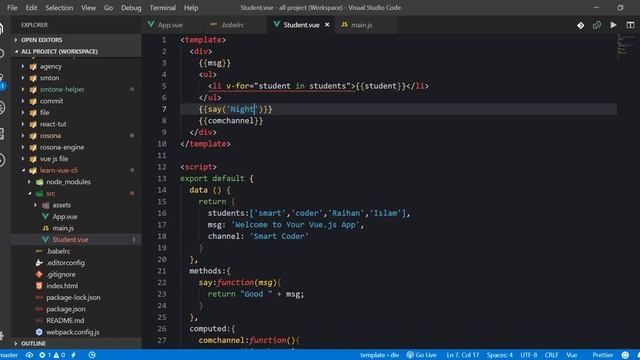Viewport: 640px width, 360px height.
Task: Click the smiley feedback icon
Action: click(625, 355)
